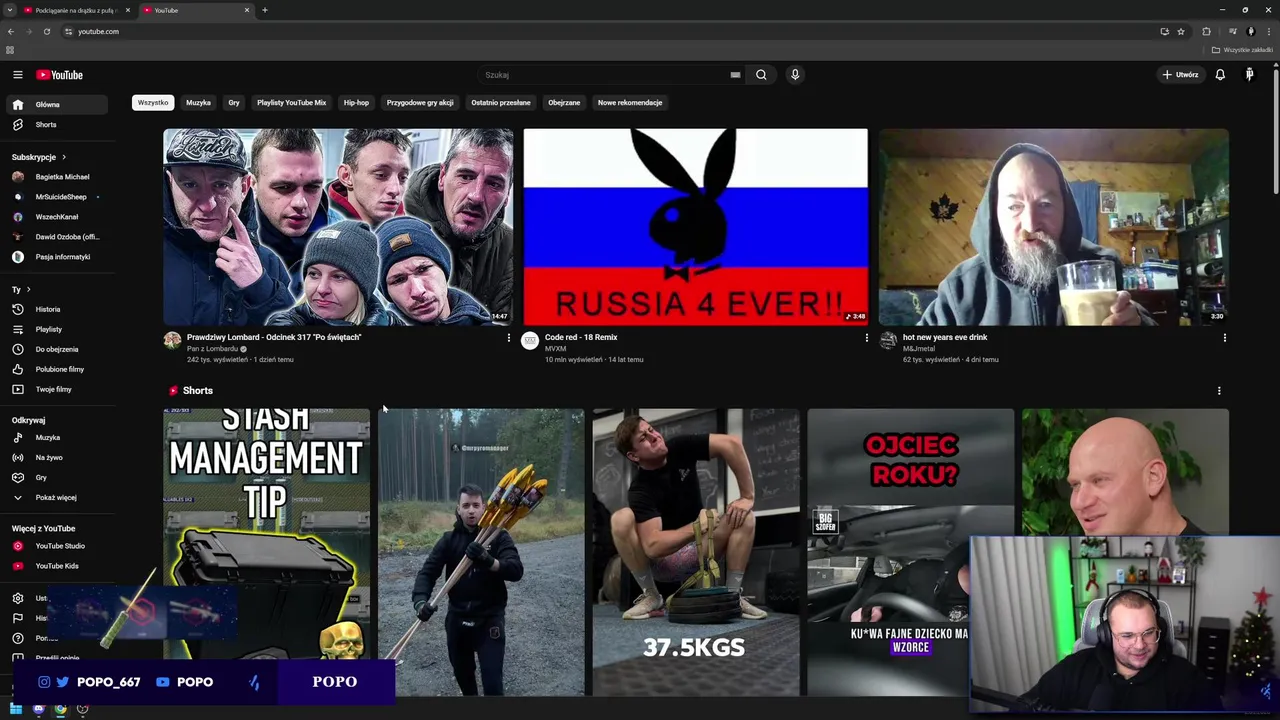The width and height of the screenshot is (1280, 720).
Task: Open options menu for Code red video
Action: coord(866,338)
